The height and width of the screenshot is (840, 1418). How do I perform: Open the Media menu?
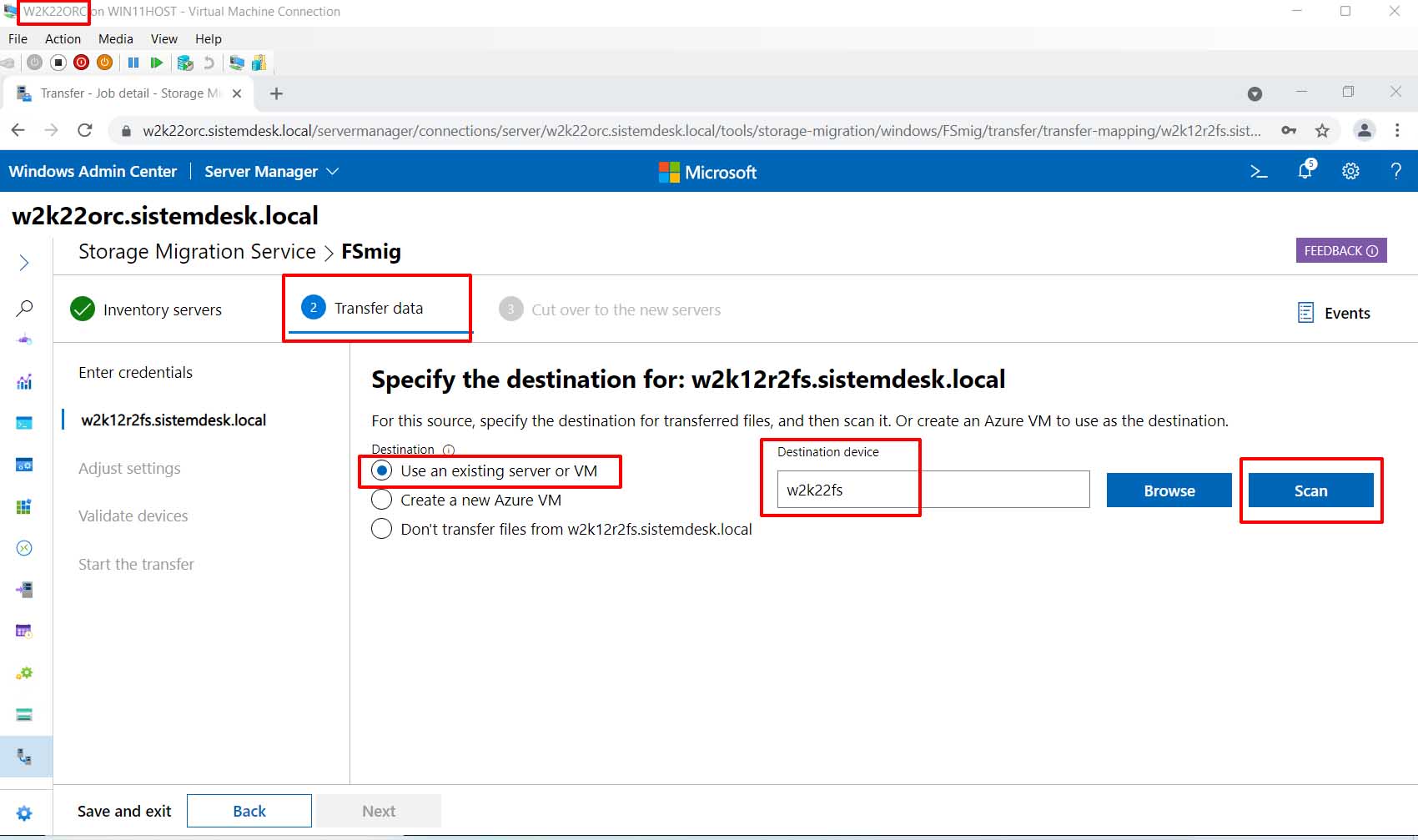point(116,39)
